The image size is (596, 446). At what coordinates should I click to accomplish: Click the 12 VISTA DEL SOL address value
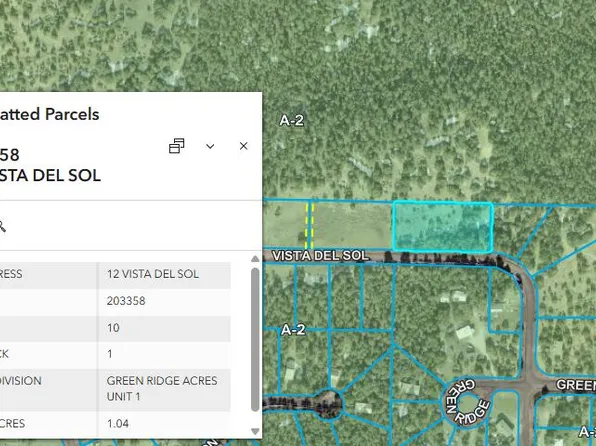[153, 274]
